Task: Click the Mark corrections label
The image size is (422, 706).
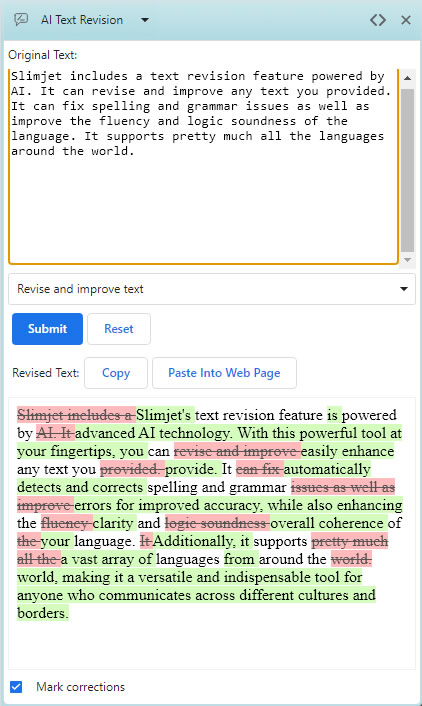Action: 81,687
